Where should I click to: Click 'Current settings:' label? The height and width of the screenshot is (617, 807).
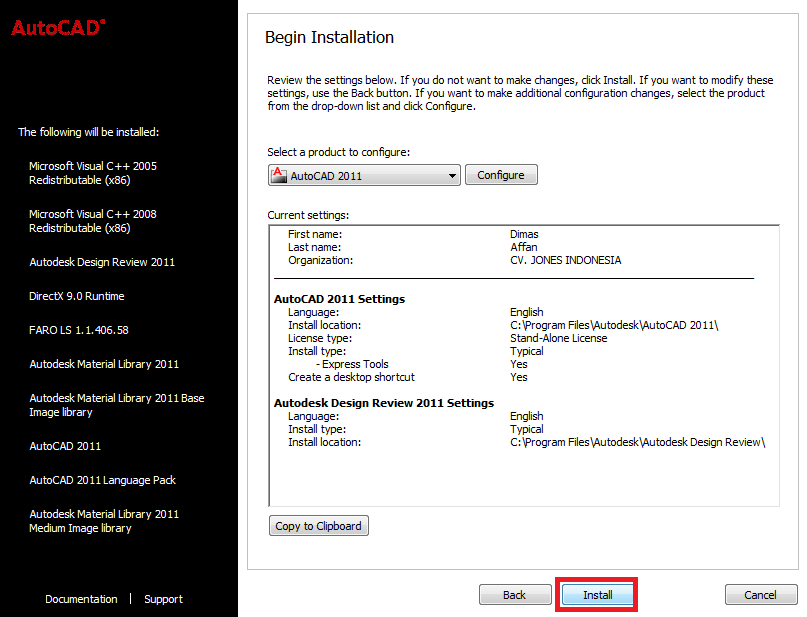point(308,215)
